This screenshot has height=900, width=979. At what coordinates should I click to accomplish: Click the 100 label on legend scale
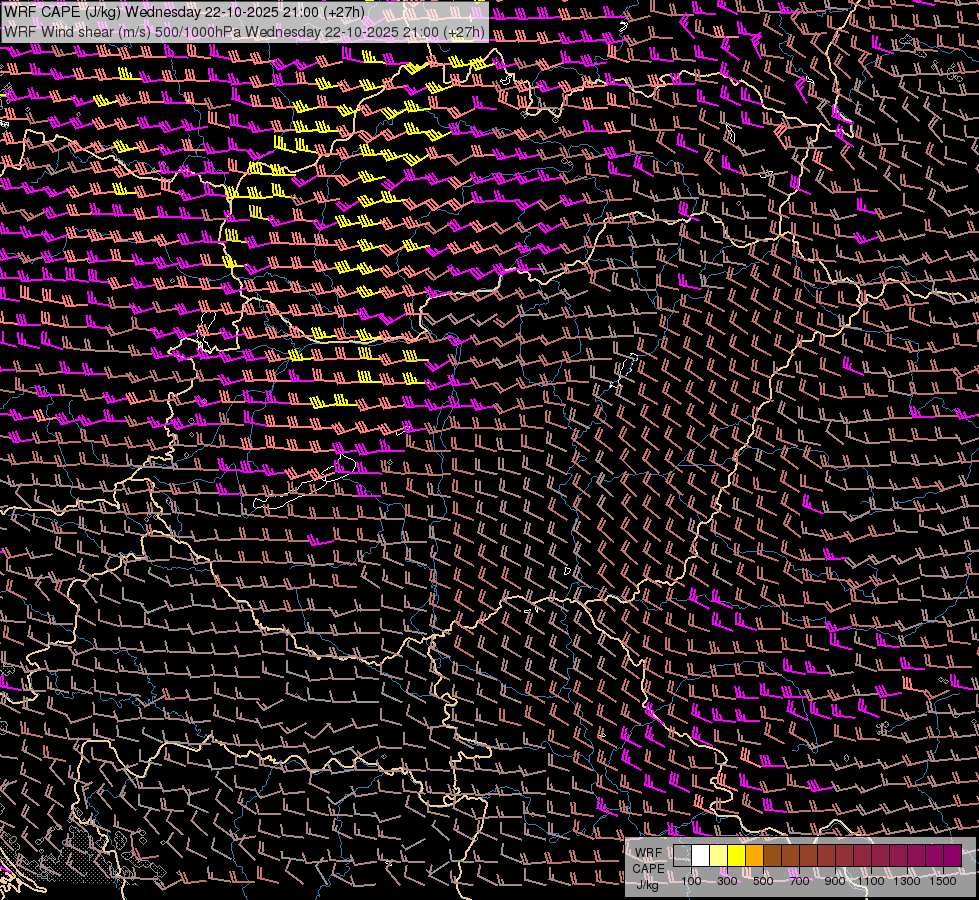(x=691, y=881)
